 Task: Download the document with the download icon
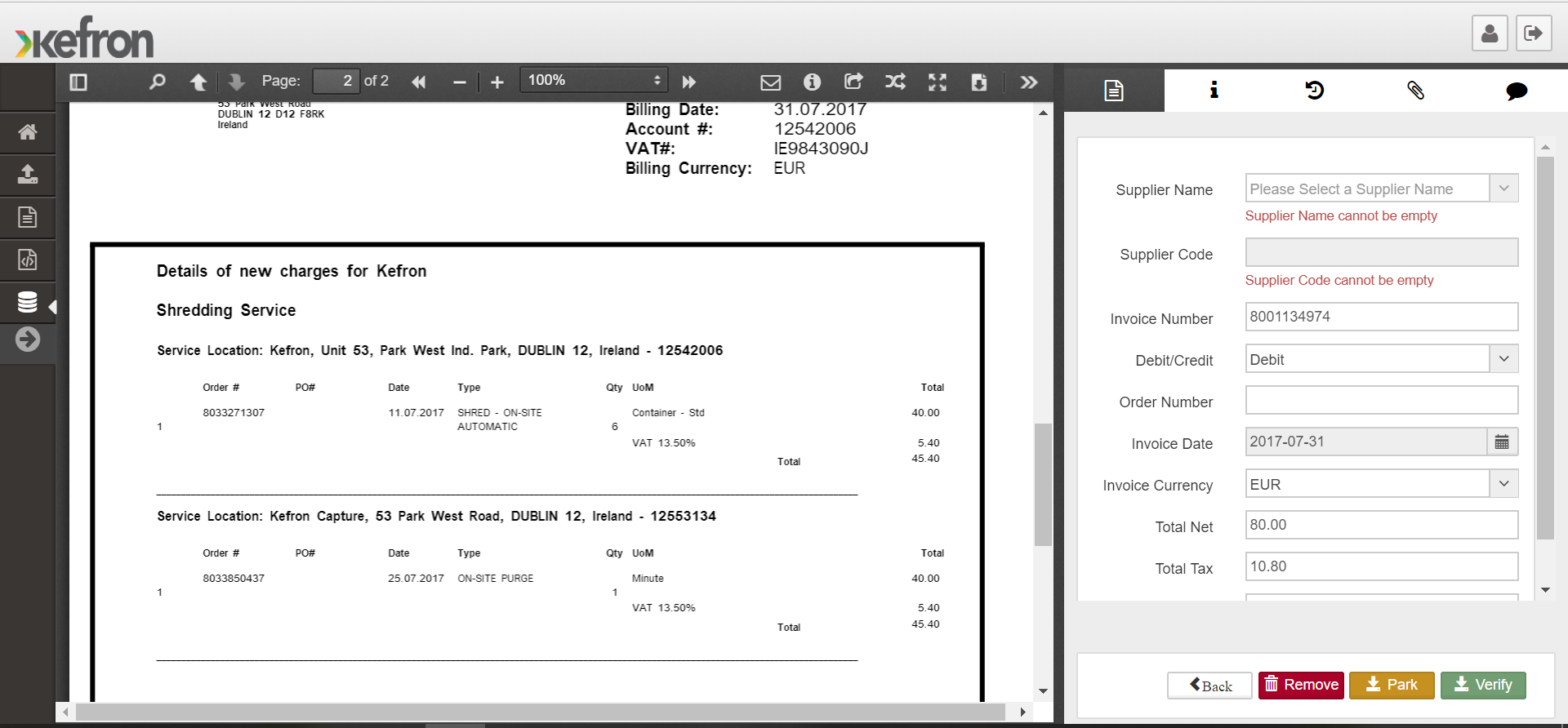pos(979,82)
